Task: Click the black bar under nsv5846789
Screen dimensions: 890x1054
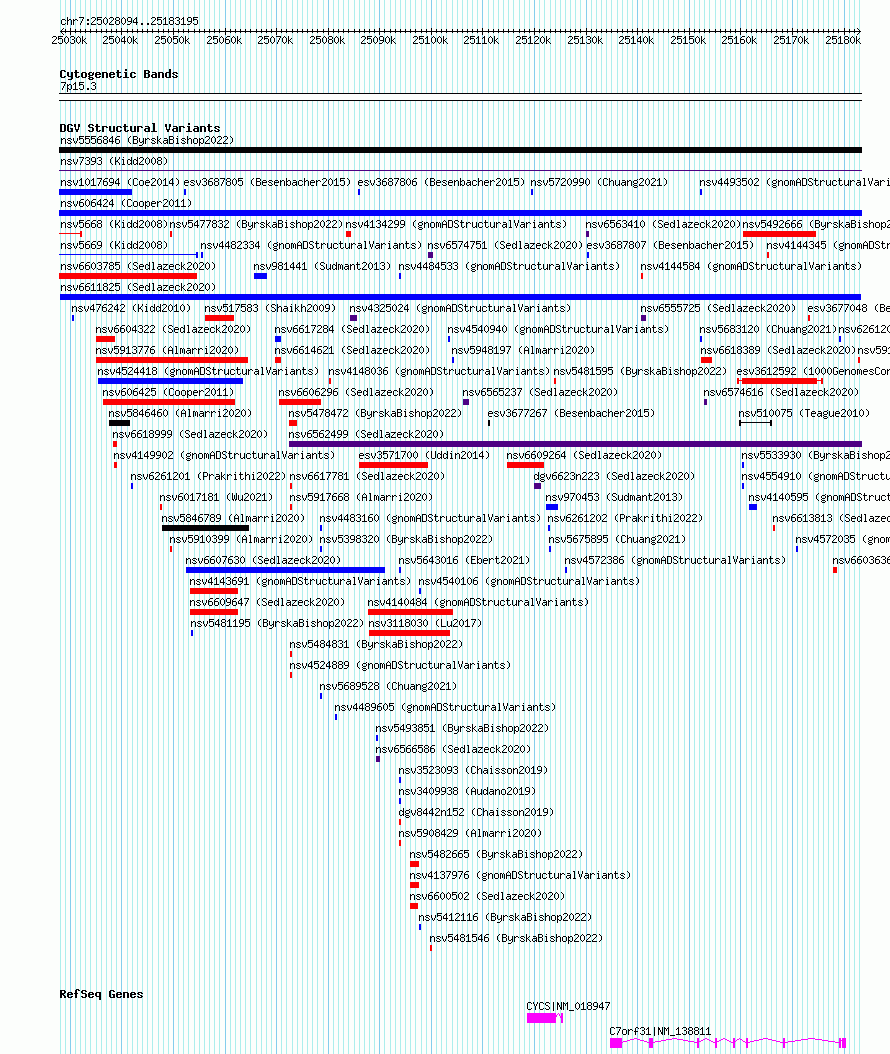Action: 205,528
